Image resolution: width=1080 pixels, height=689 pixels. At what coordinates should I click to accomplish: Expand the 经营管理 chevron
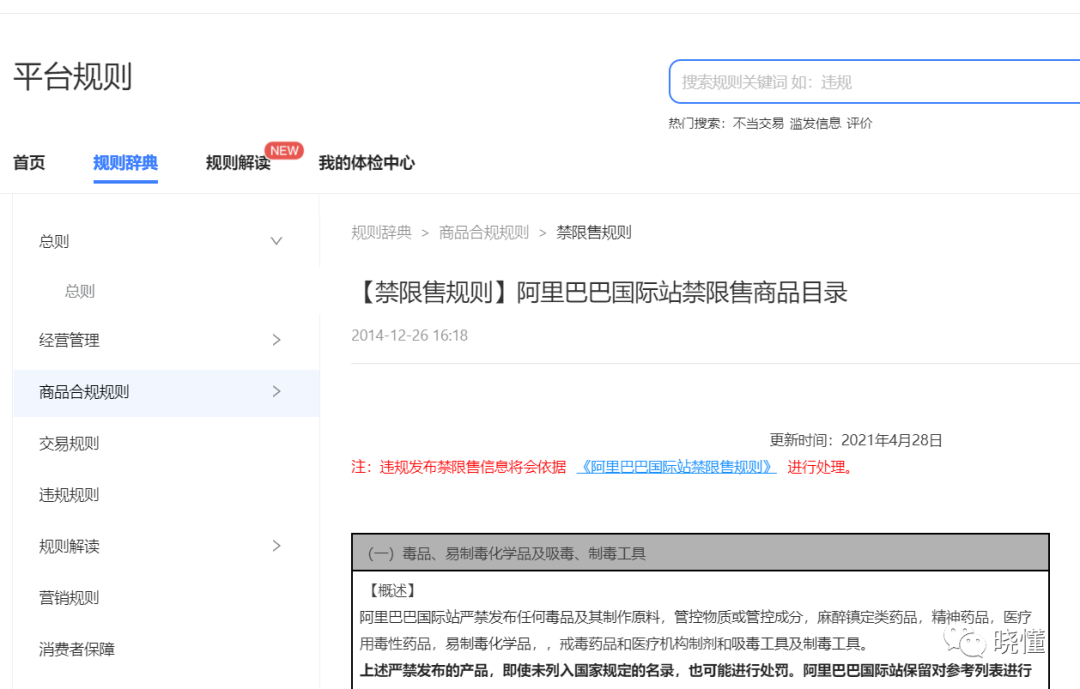(x=276, y=340)
